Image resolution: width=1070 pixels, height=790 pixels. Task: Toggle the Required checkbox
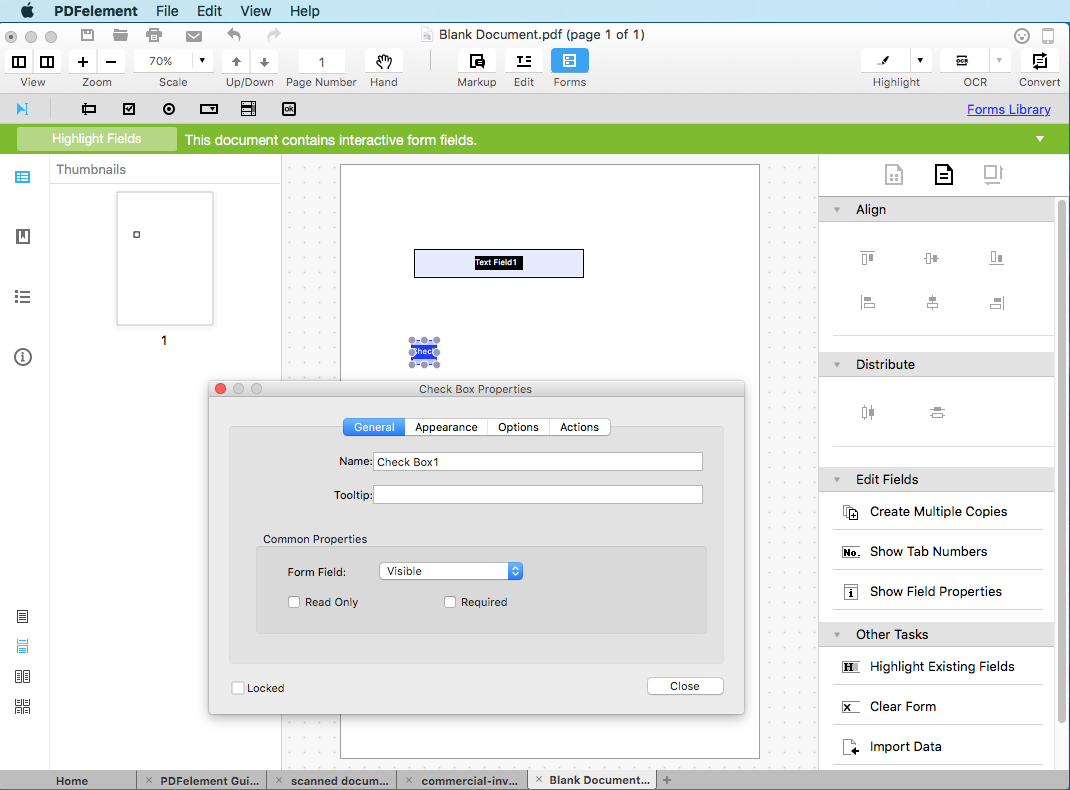[450, 602]
